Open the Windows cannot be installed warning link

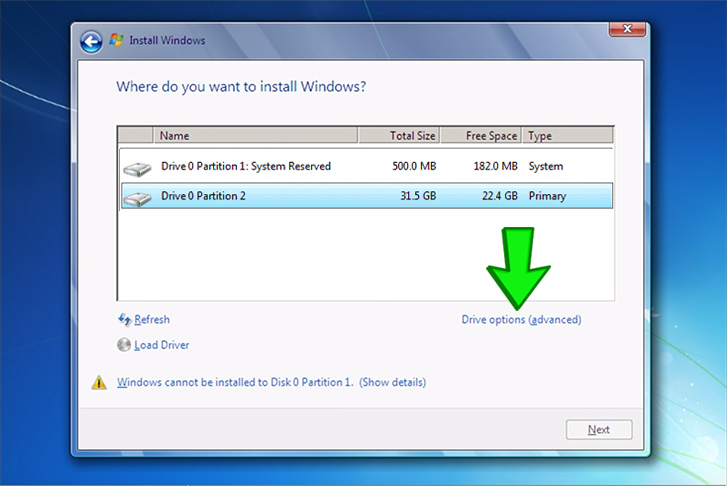pos(271,382)
